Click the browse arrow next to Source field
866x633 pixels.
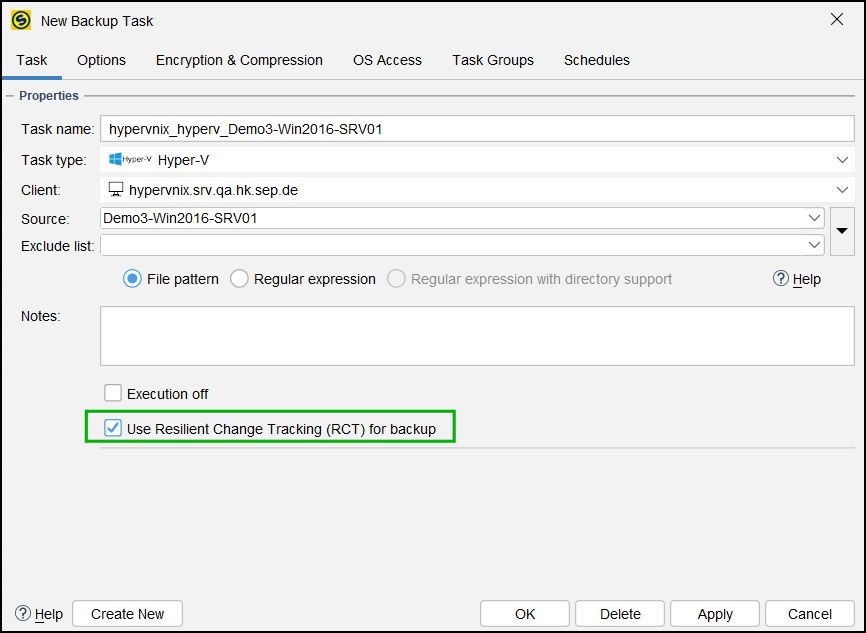click(x=842, y=231)
